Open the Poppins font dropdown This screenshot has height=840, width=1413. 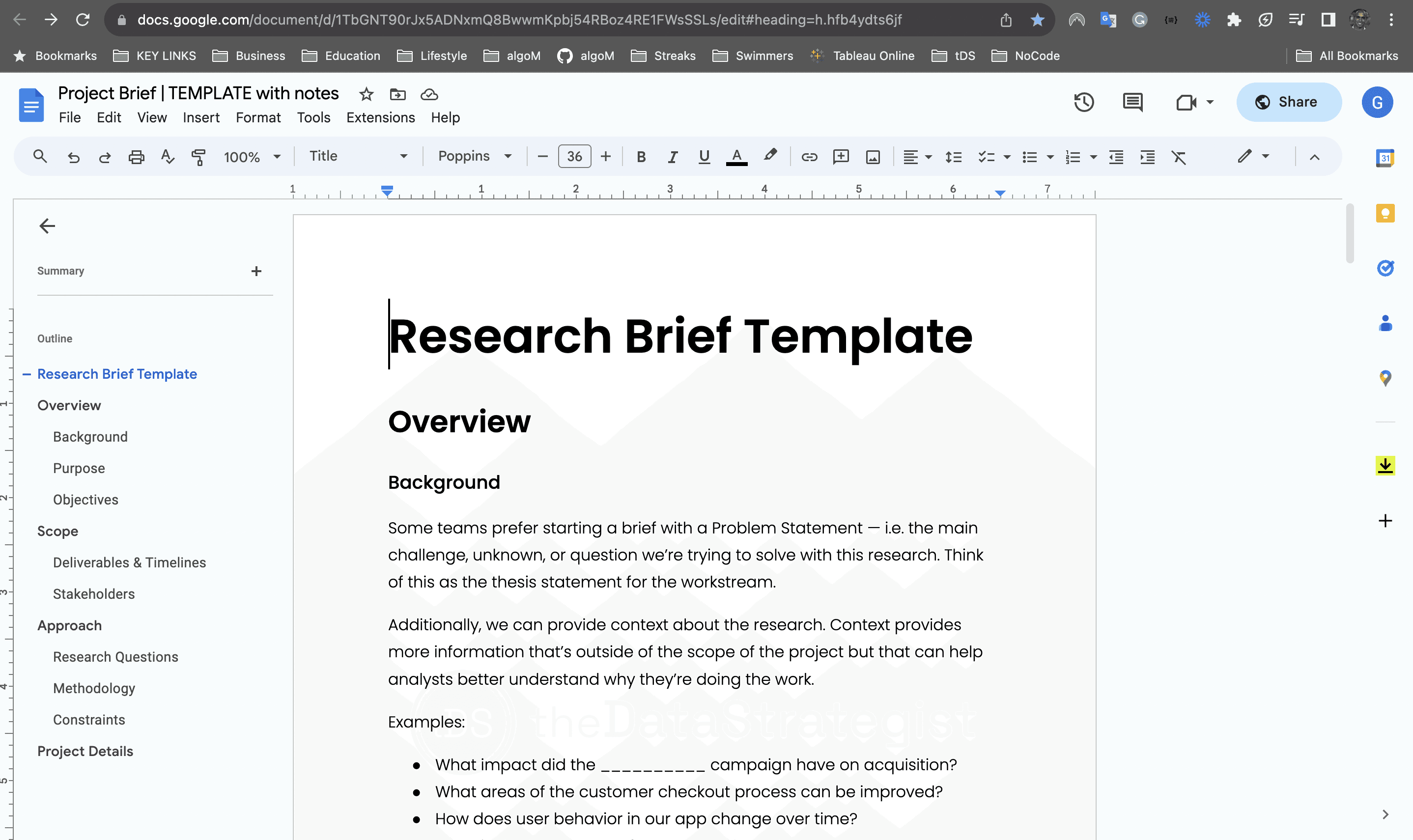pos(475,156)
